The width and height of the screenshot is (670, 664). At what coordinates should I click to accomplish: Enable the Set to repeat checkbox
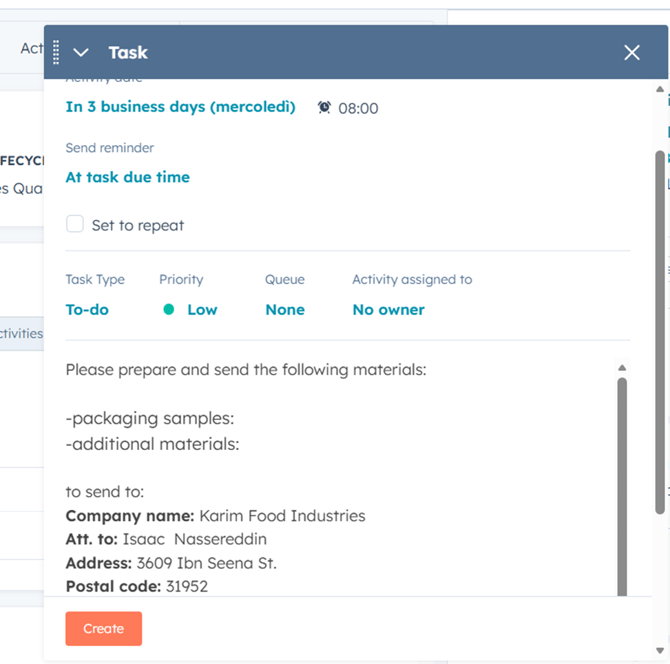75,224
